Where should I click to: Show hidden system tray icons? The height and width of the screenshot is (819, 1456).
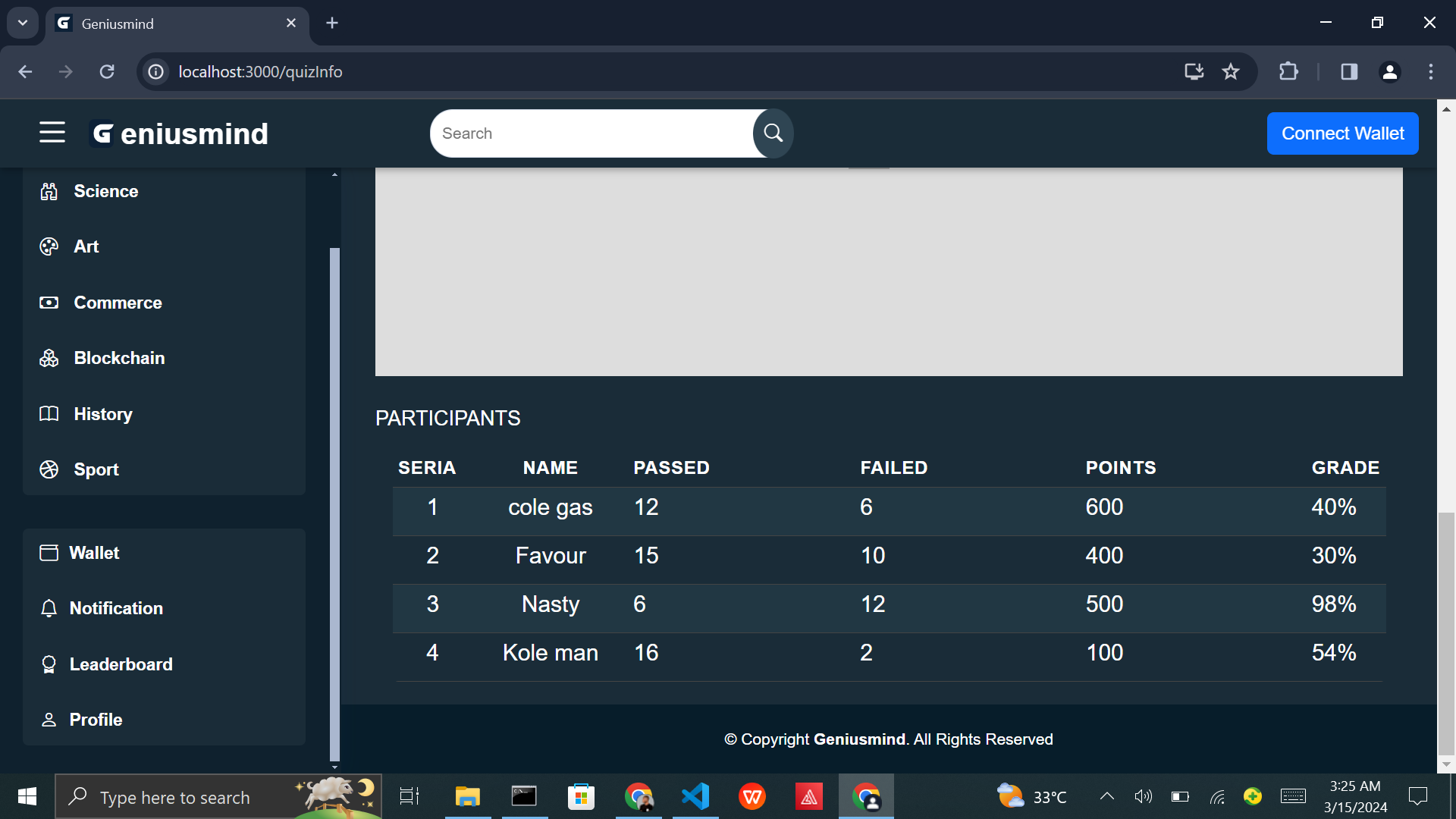[1106, 796]
